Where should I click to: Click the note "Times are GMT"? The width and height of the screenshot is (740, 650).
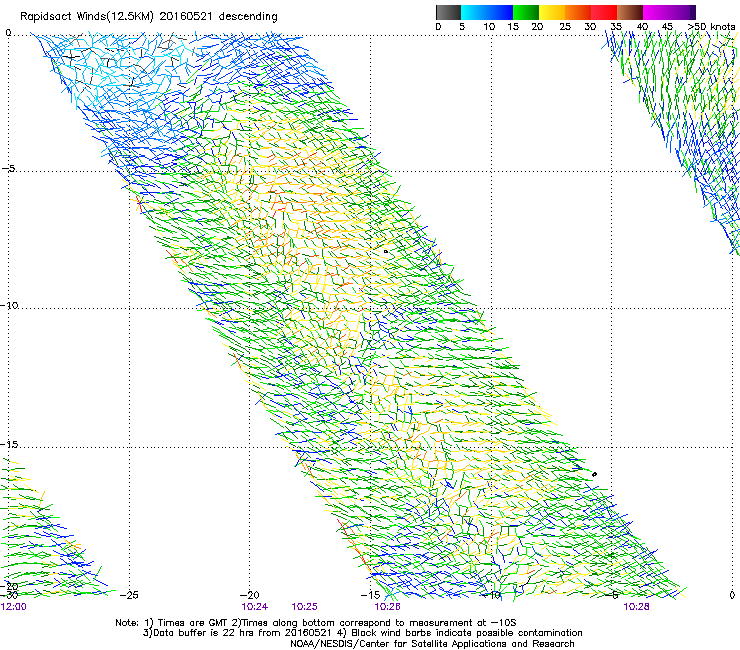[x=191, y=623]
